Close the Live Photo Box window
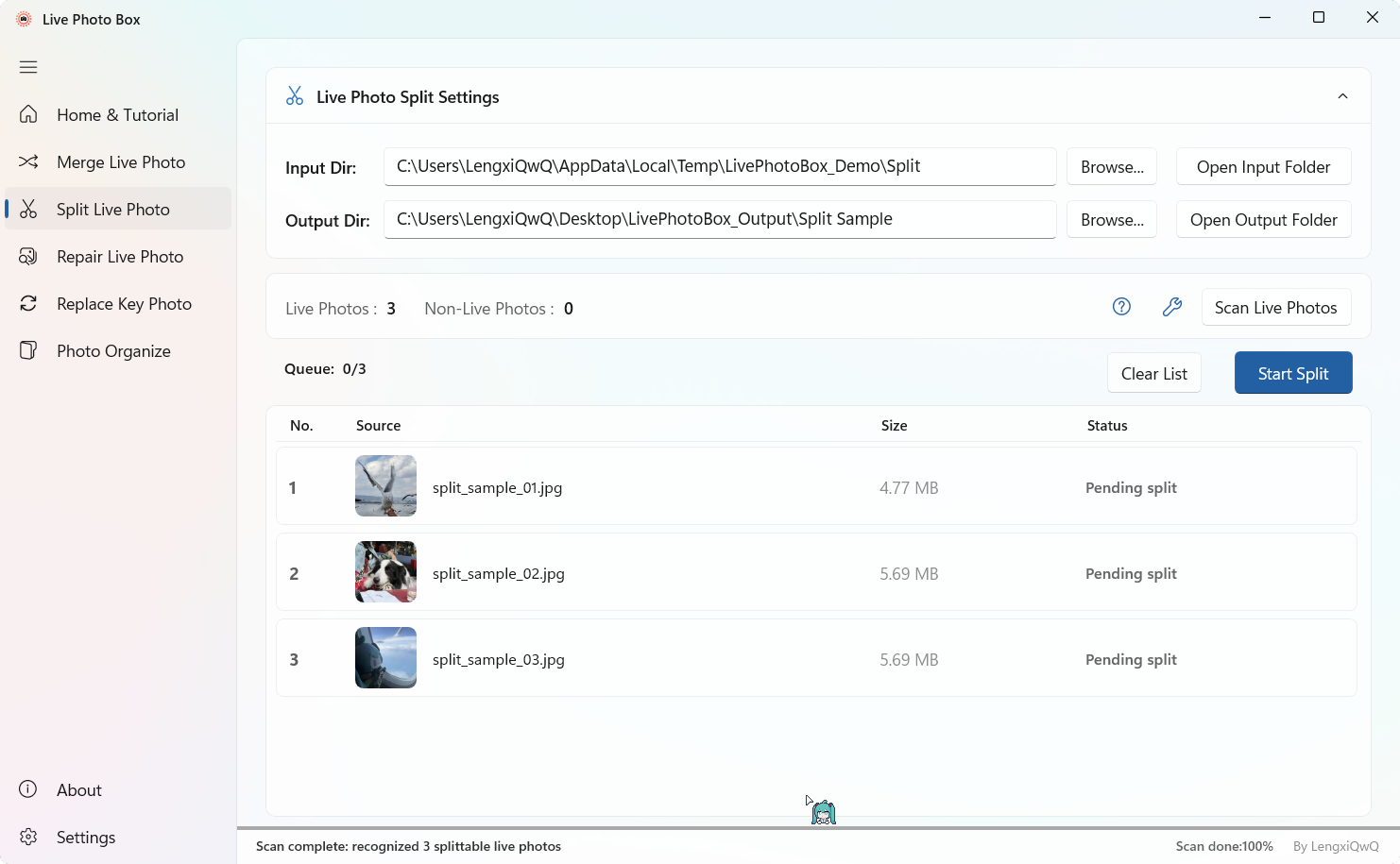Screen dimensions: 1400x864 point(1373,18)
